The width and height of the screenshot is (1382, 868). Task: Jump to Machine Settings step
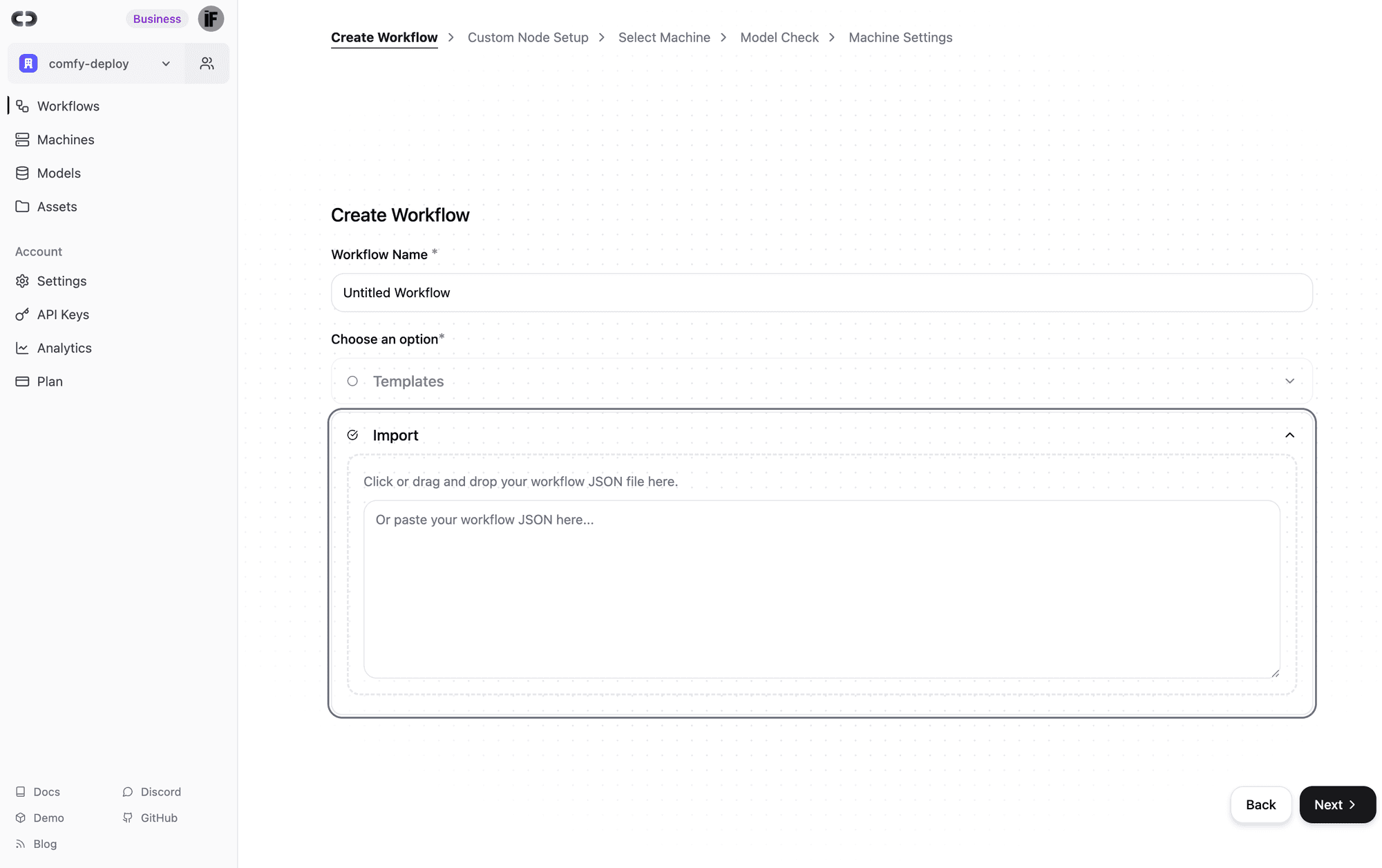[900, 37]
